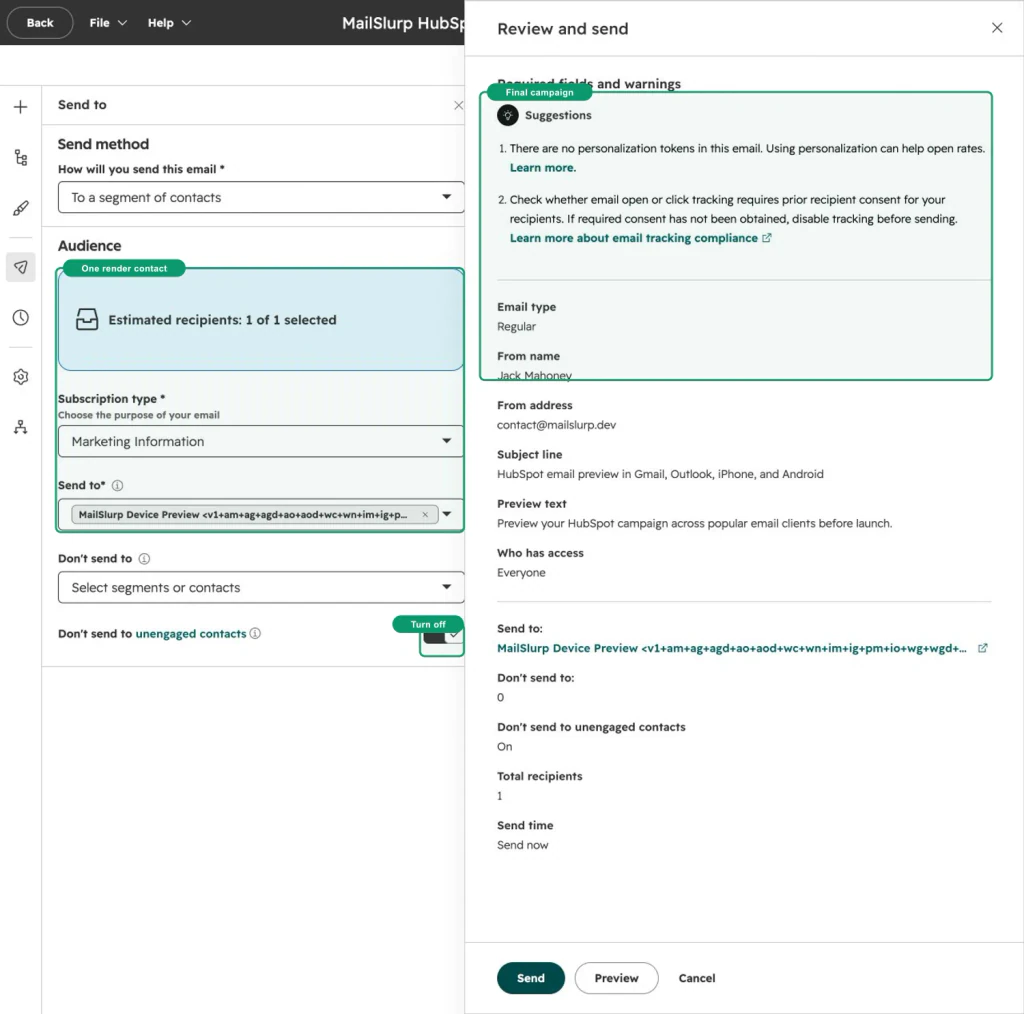
Task: Open the File menu
Action: tap(108, 23)
